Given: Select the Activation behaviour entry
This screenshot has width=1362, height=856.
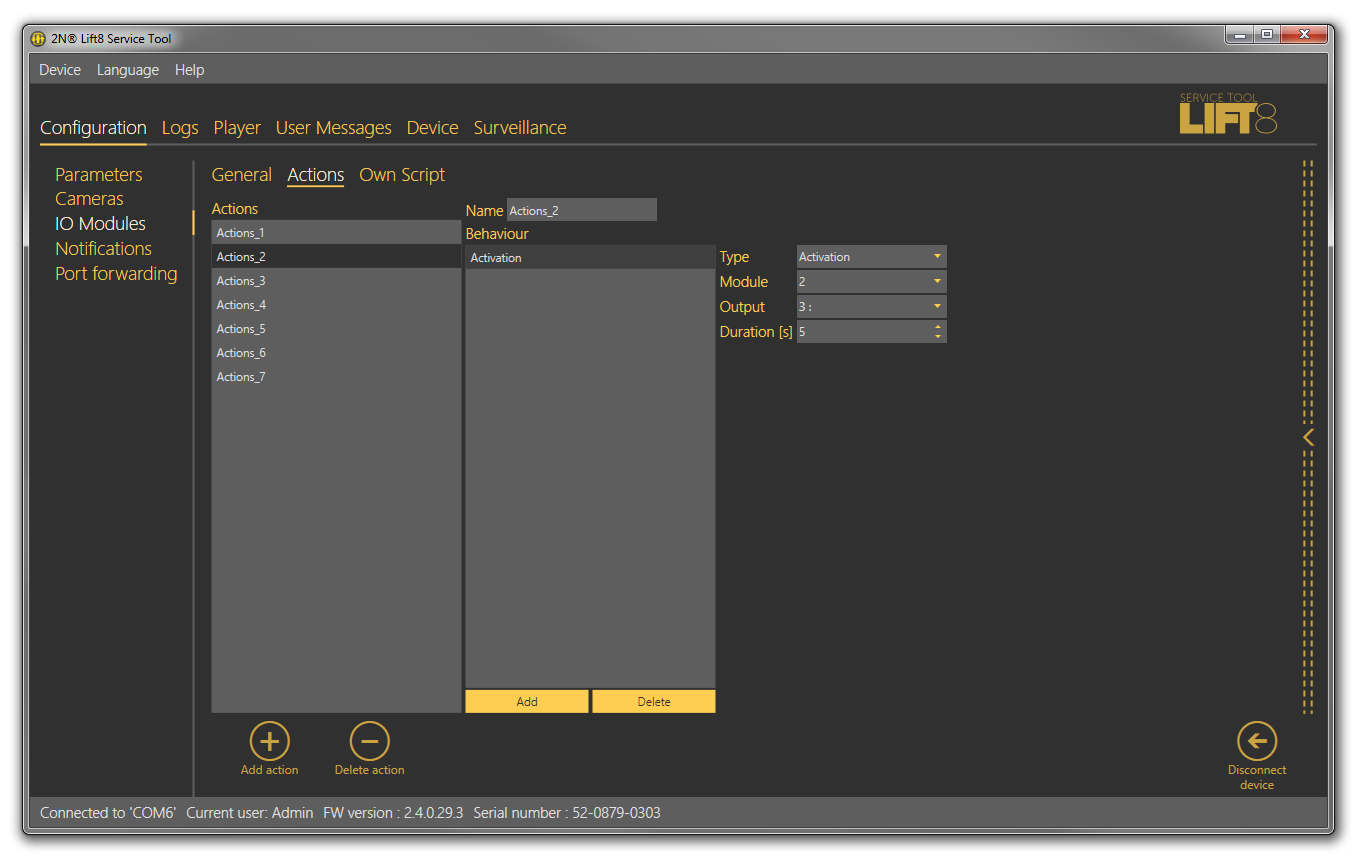Looking at the screenshot, I should click(x=589, y=258).
